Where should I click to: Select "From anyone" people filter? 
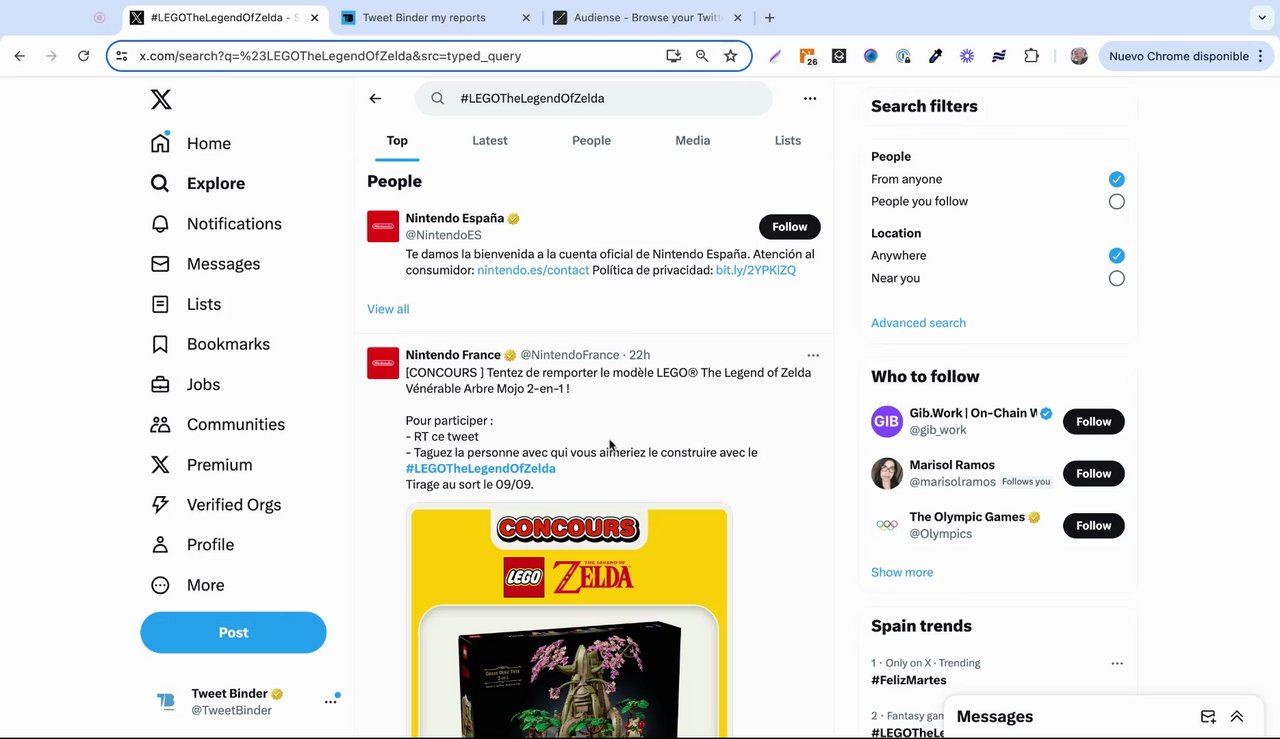(1116, 179)
